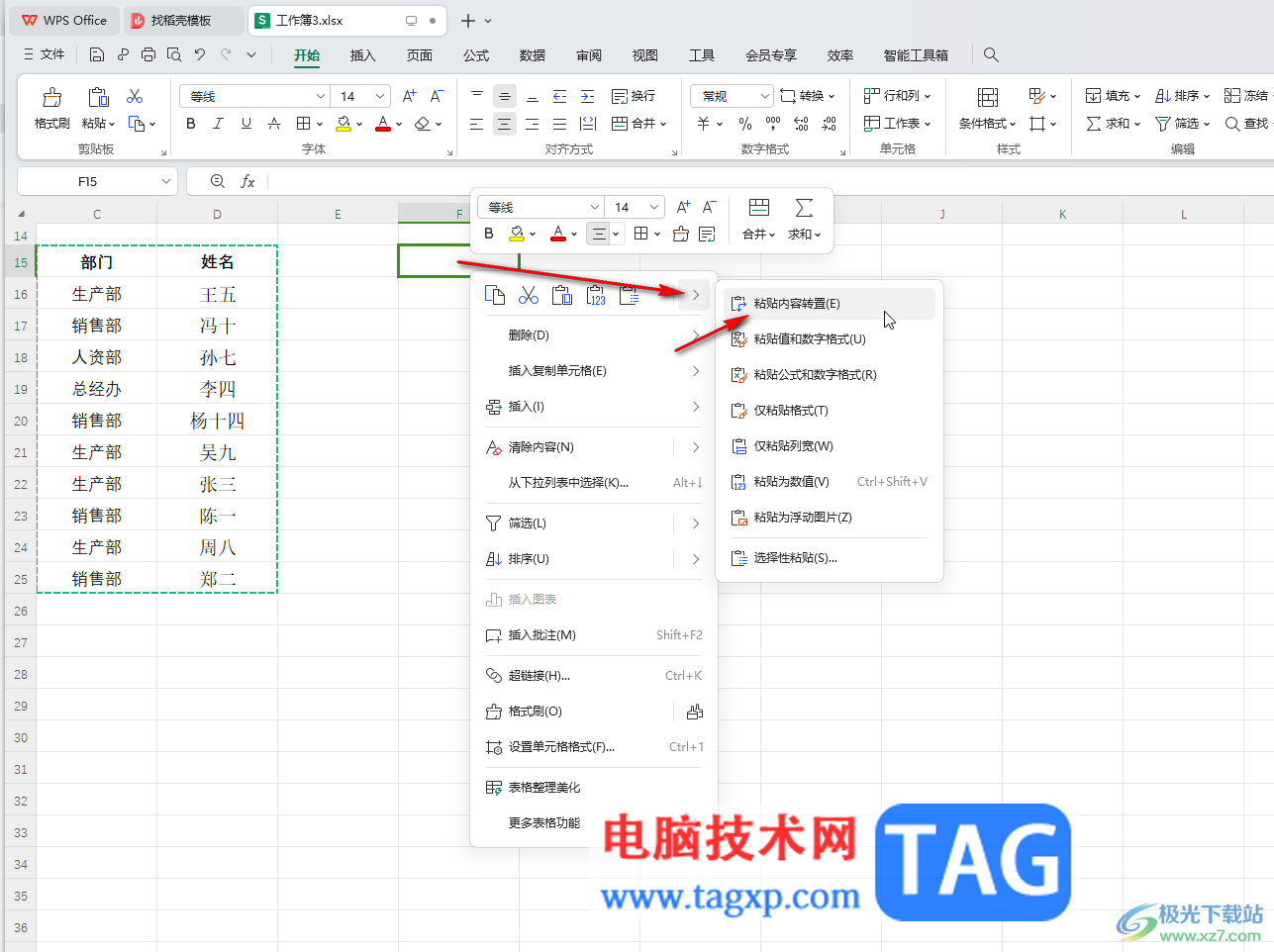1274x952 pixels.
Task: Open the Name Box dropdown showing F15
Action: click(x=165, y=181)
